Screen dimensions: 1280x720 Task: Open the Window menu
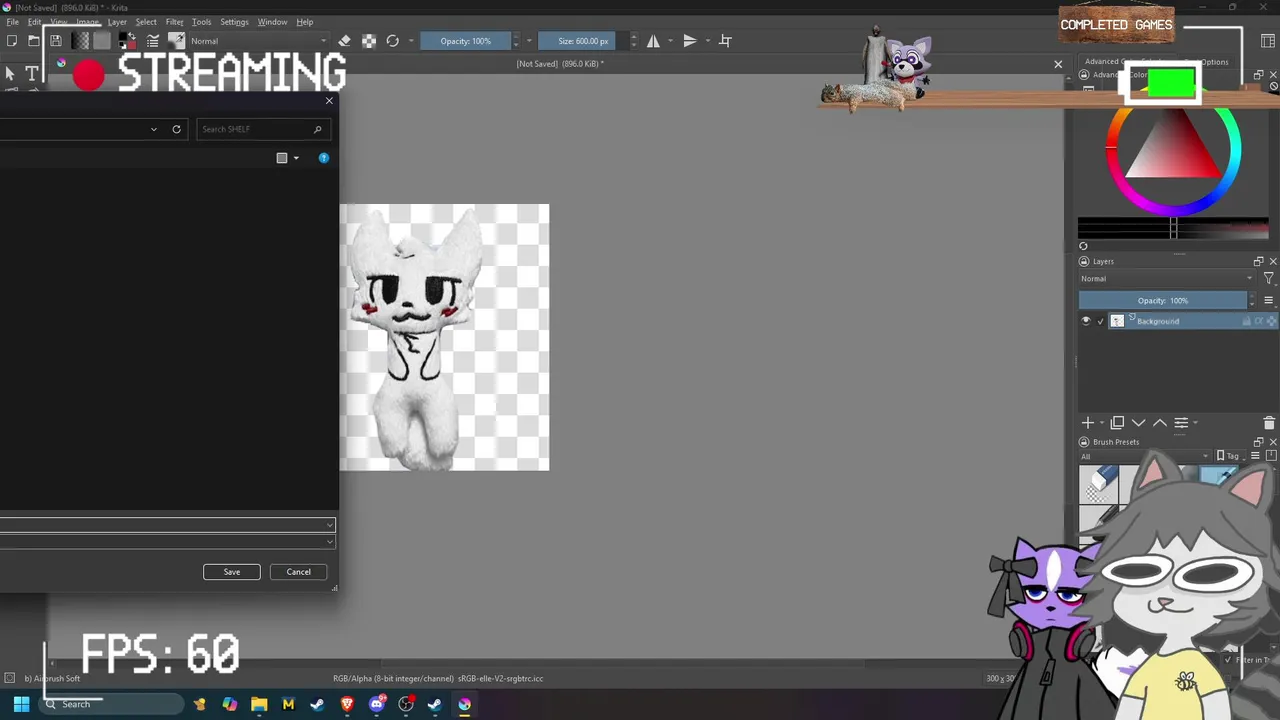[272, 22]
